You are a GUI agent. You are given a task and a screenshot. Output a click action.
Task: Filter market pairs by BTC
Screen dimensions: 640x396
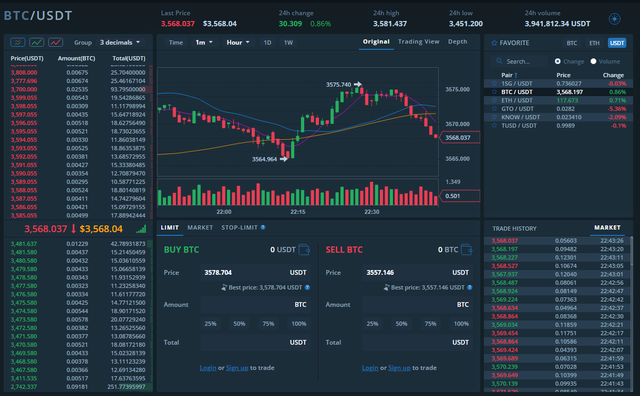click(x=571, y=43)
